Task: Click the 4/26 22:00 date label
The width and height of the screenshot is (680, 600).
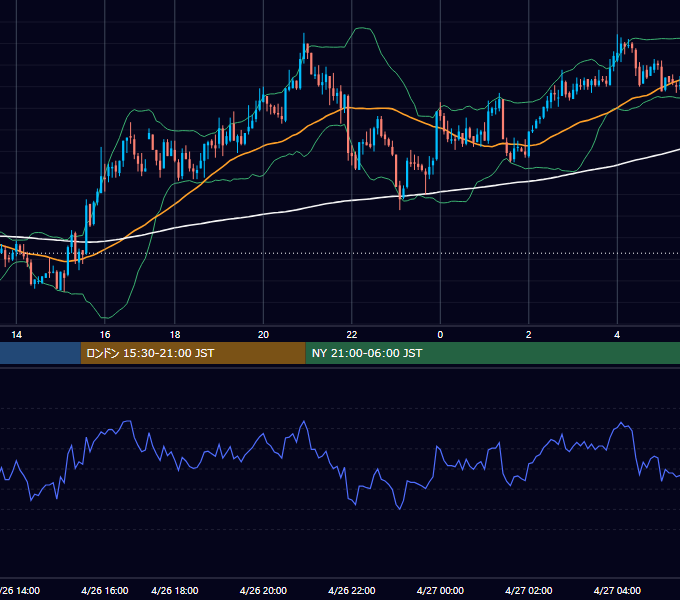Action: click(352, 590)
